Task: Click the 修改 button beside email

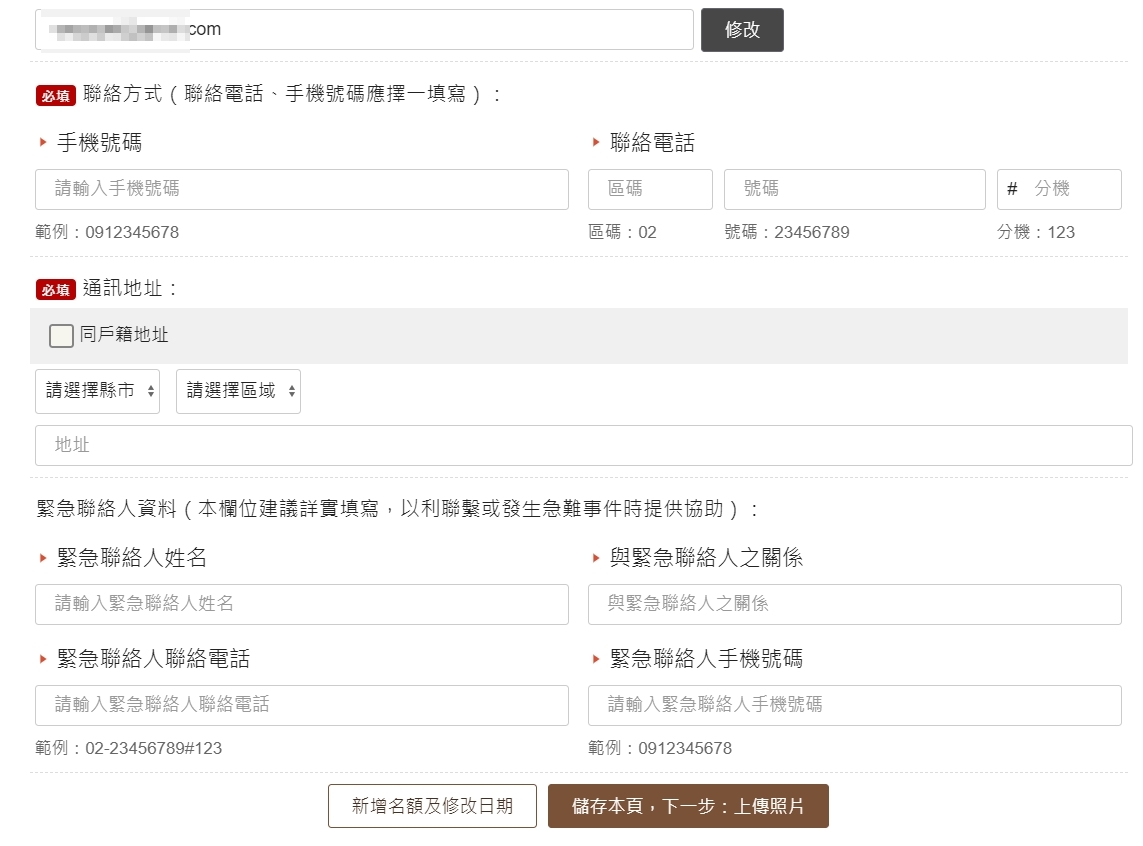Action: 742,30
